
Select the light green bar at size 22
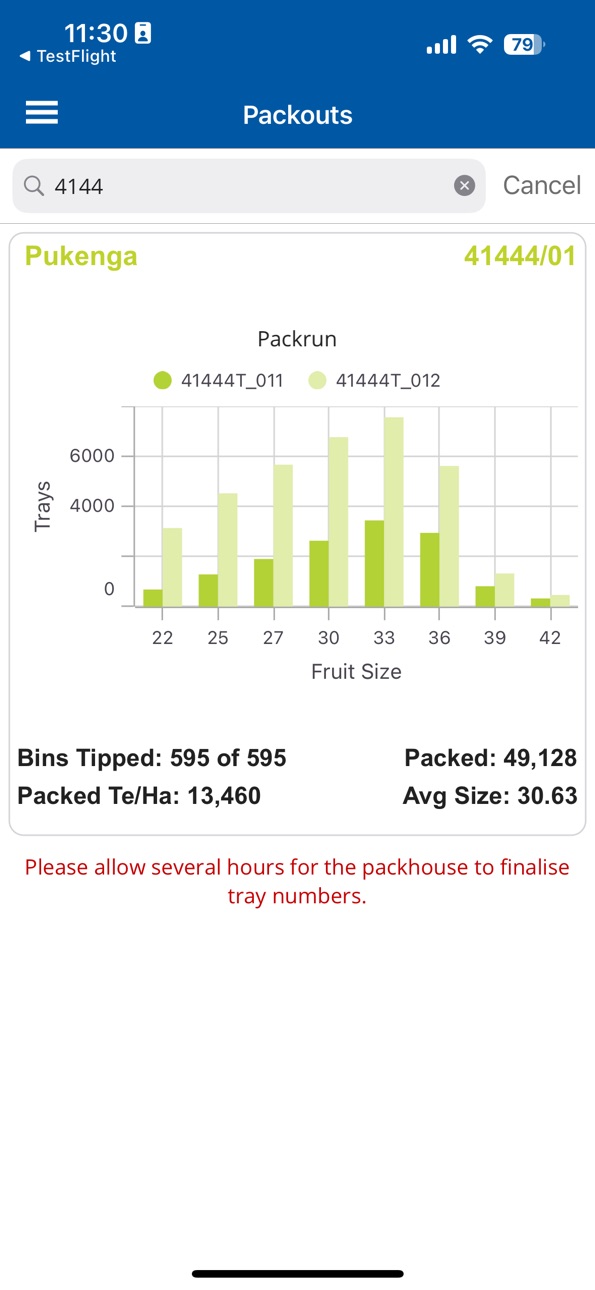click(x=172, y=567)
